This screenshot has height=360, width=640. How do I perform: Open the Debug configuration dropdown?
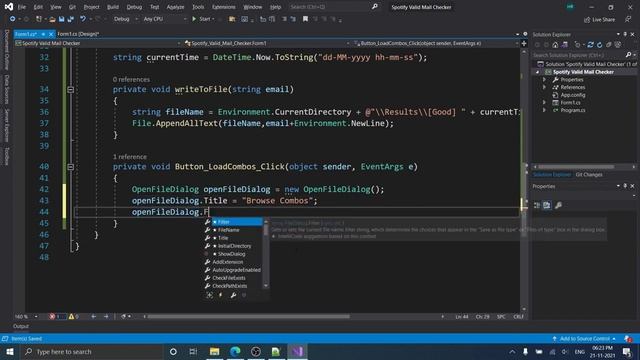(x=126, y=19)
